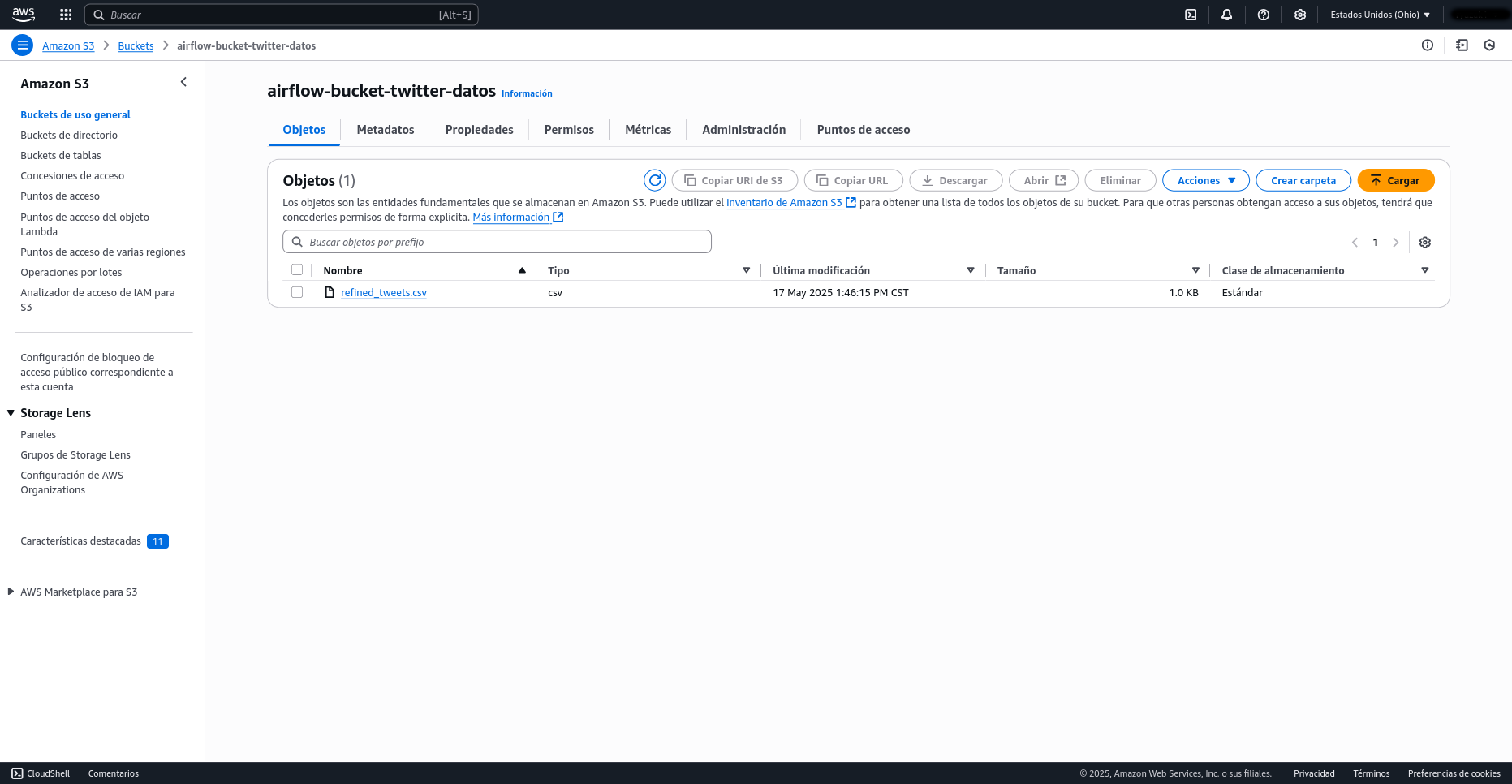Click the Información link by bucket title

(x=527, y=93)
